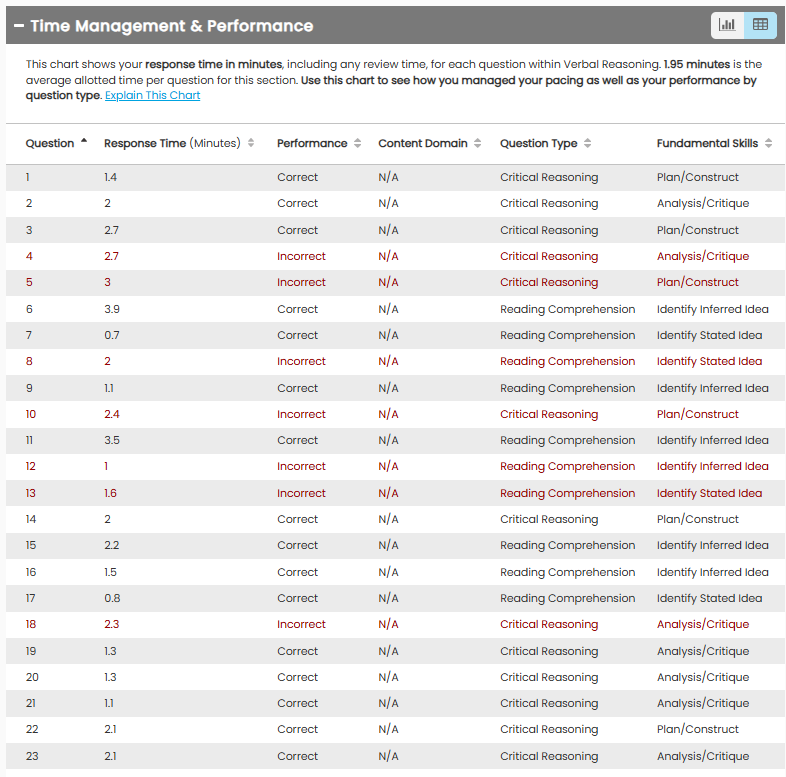Collapse Time Management & Performance section
This screenshot has width=786, height=777.
coord(19,26)
